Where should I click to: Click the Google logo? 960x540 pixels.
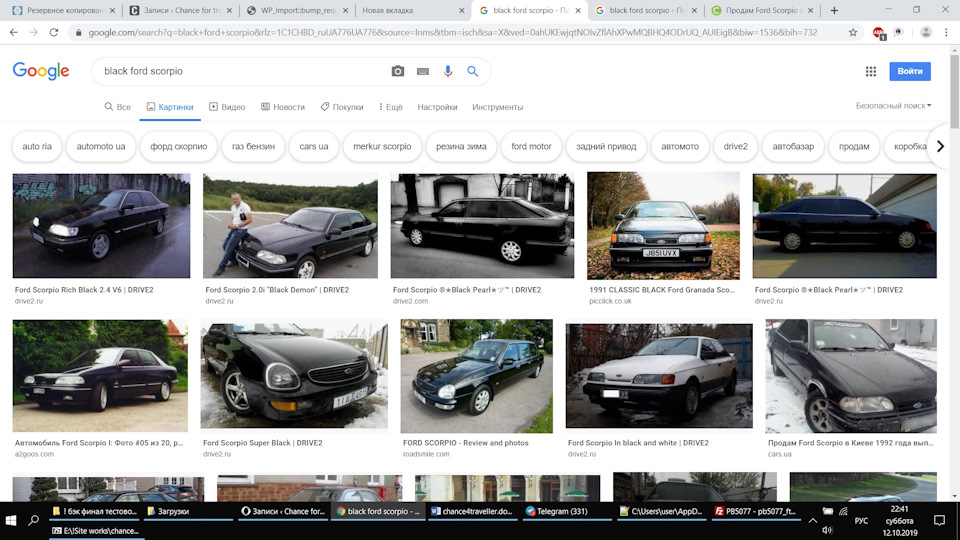coord(41,71)
